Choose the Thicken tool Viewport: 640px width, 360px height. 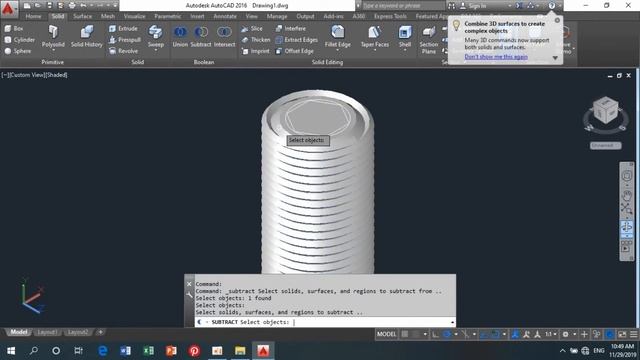coord(256,40)
